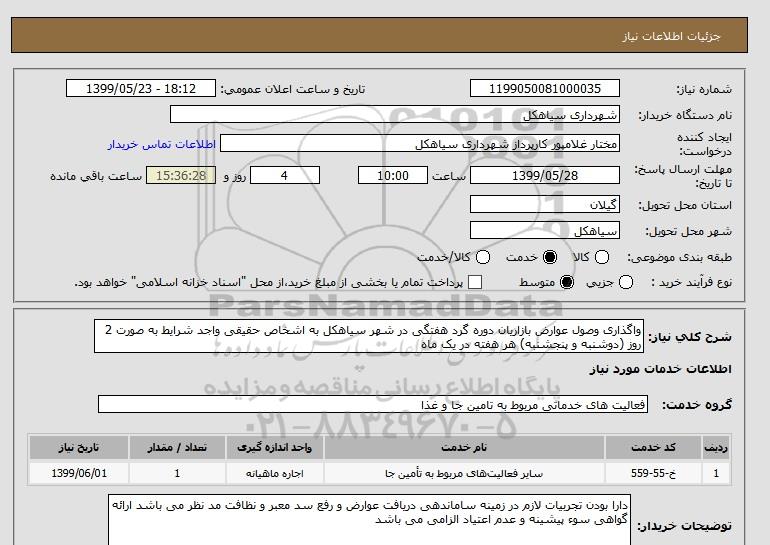Screen dimensions: 770x545
Task: Click the need date cell 1399/06/01
Action: [79, 473]
